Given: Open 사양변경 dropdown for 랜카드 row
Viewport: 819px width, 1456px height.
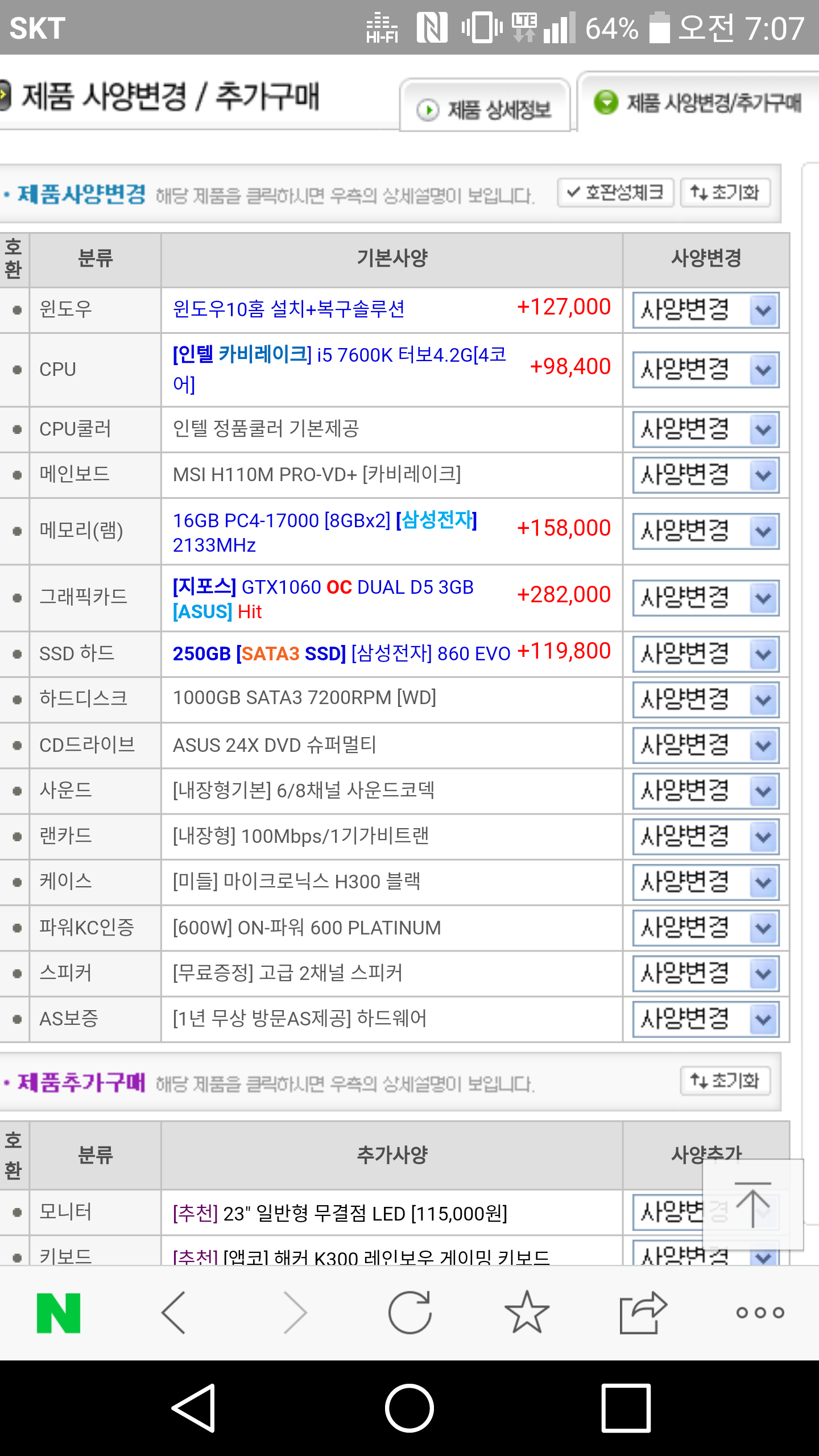Looking at the screenshot, I should point(706,837).
